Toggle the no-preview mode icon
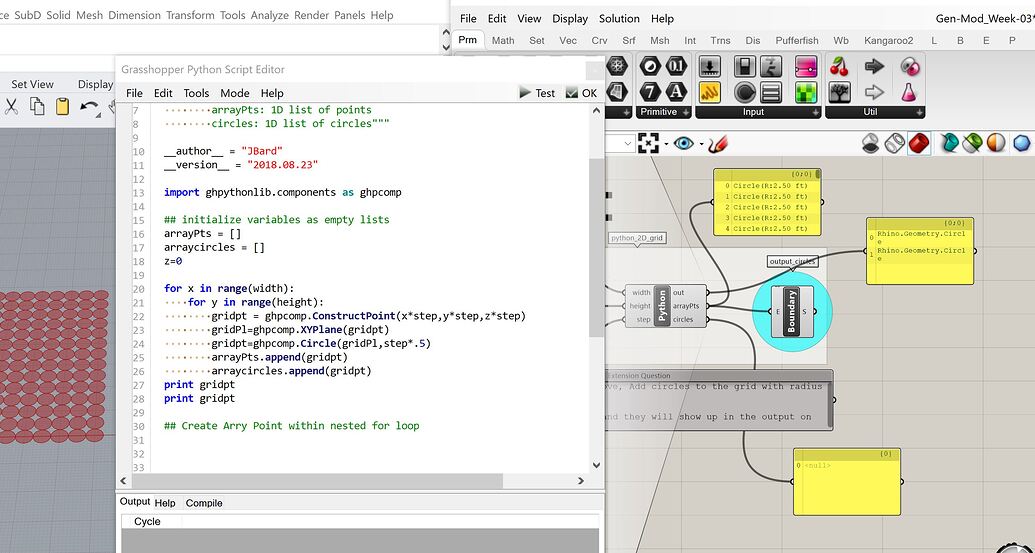Viewport: 1035px width, 553px height. [x=871, y=143]
